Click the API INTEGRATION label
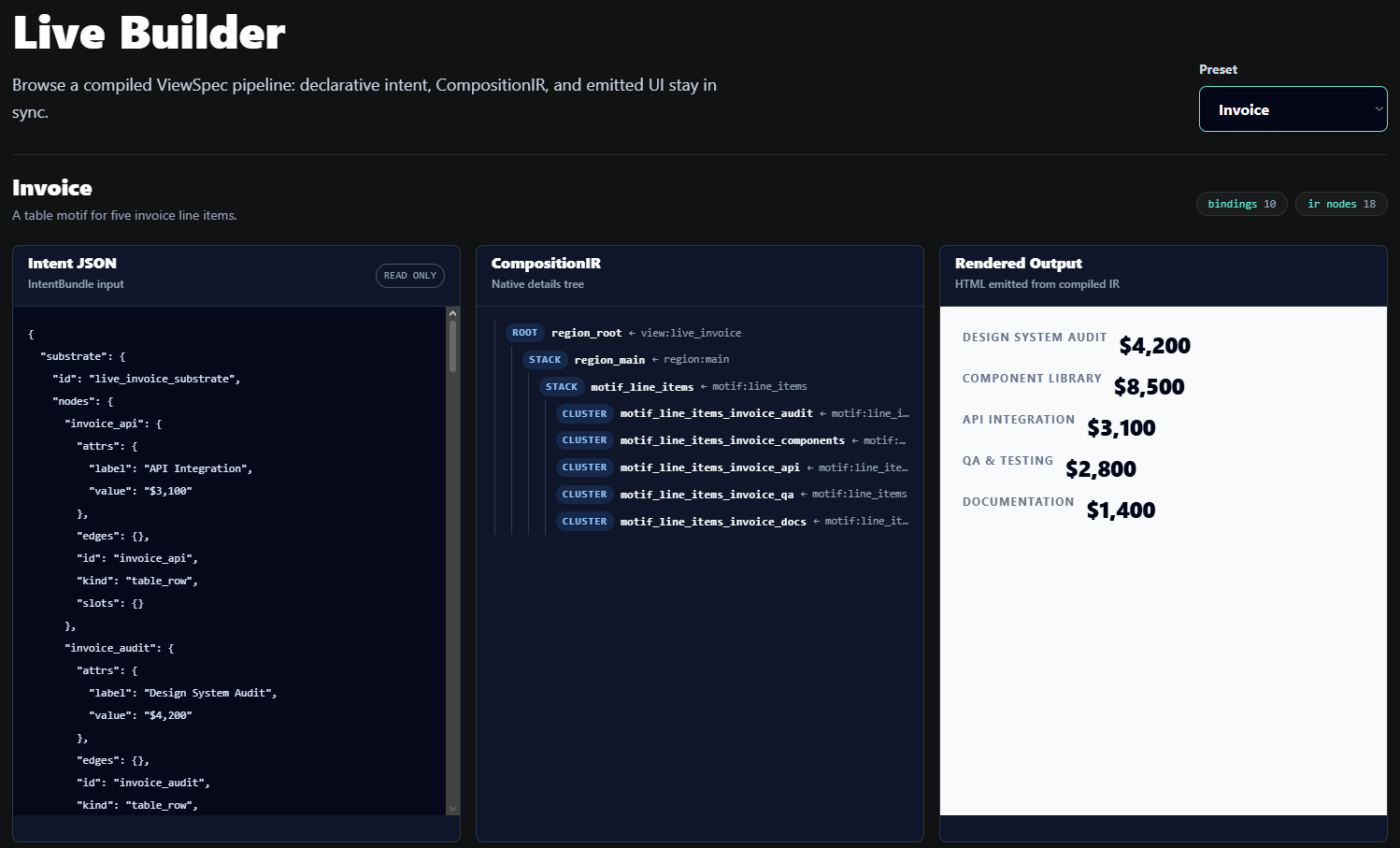 point(1019,420)
